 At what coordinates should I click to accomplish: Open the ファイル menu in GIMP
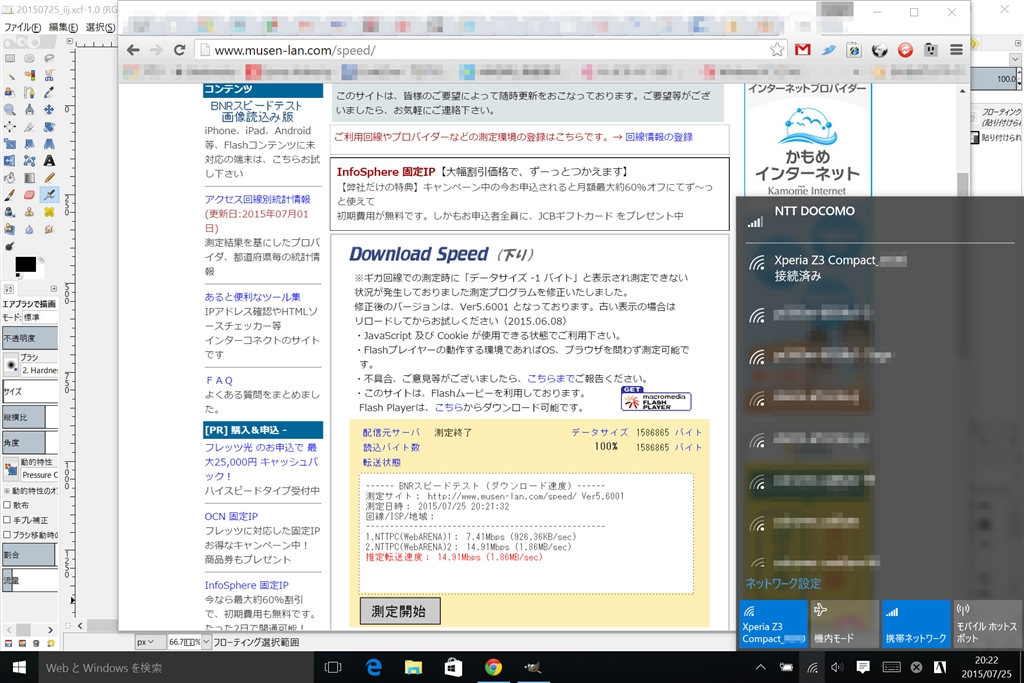[23, 27]
